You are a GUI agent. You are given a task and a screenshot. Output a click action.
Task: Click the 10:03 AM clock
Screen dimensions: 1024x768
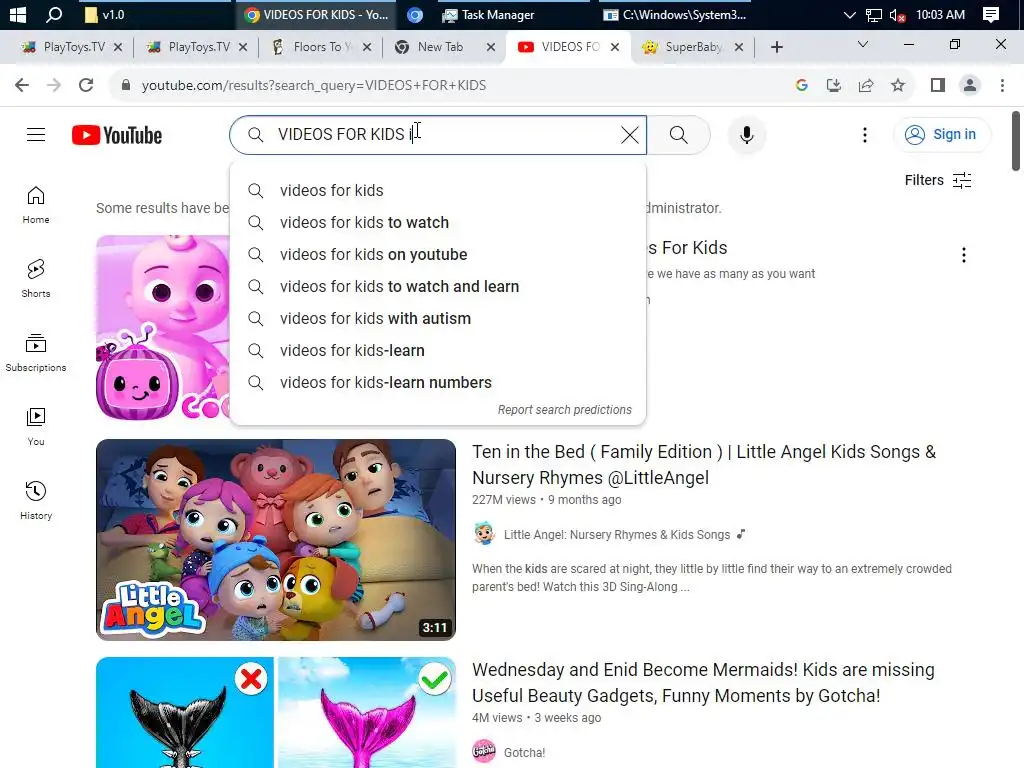click(x=940, y=14)
